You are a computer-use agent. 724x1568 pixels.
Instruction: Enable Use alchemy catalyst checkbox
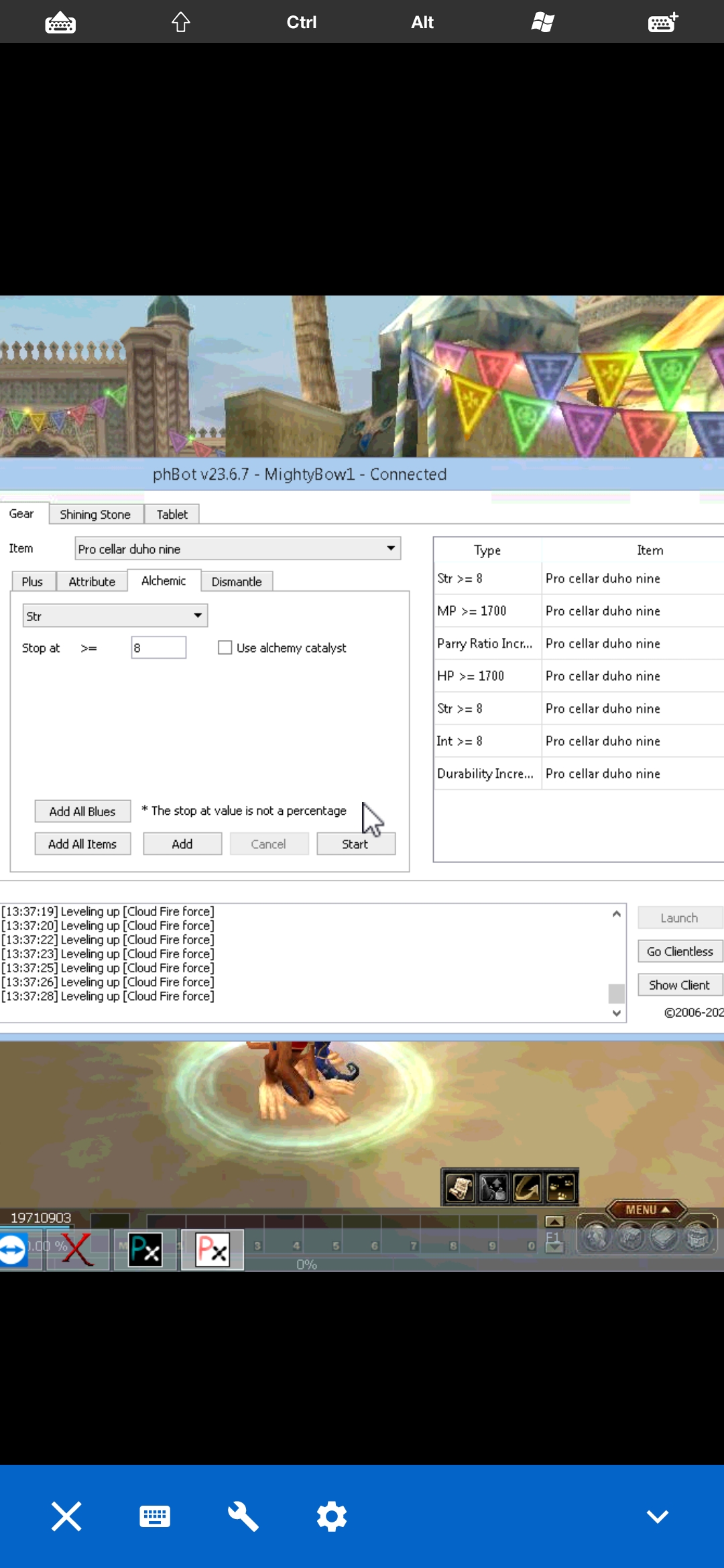[x=225, y=647]
